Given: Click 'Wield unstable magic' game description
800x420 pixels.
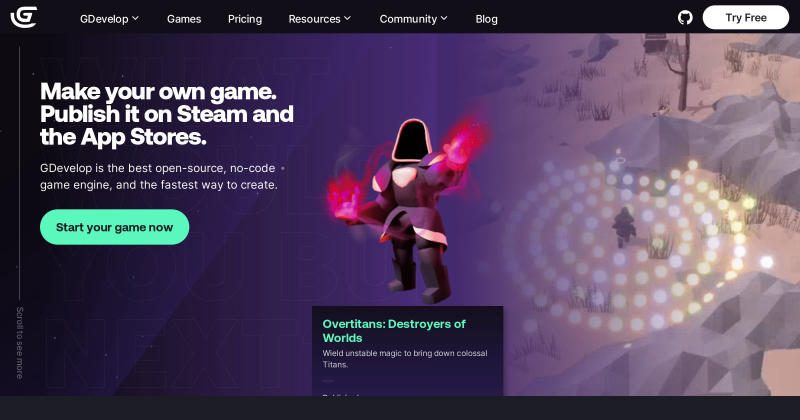Looking at the screenshot, I should point(405,359).
